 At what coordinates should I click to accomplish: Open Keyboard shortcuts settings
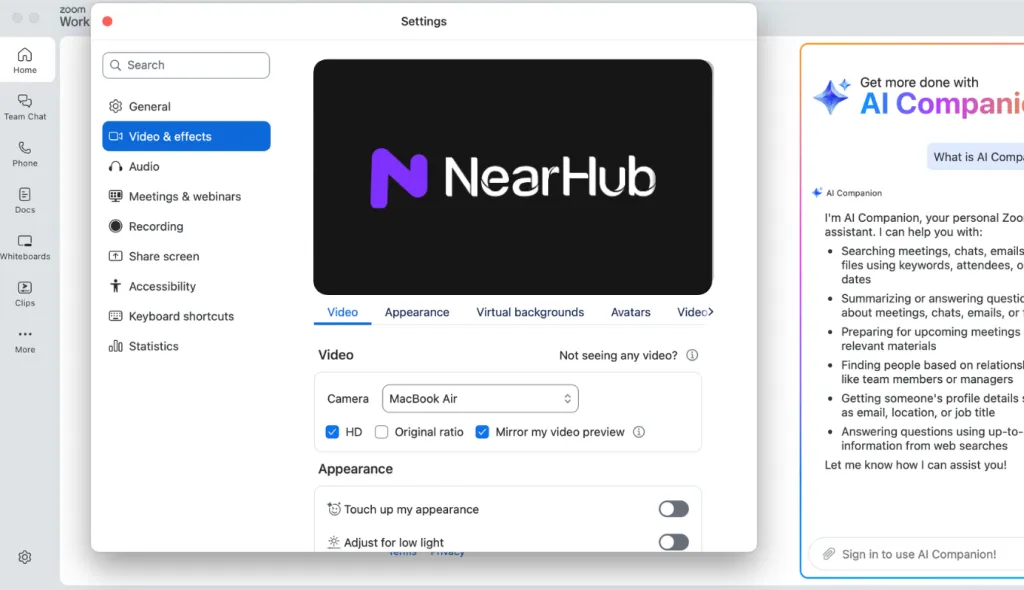point(186,316)
